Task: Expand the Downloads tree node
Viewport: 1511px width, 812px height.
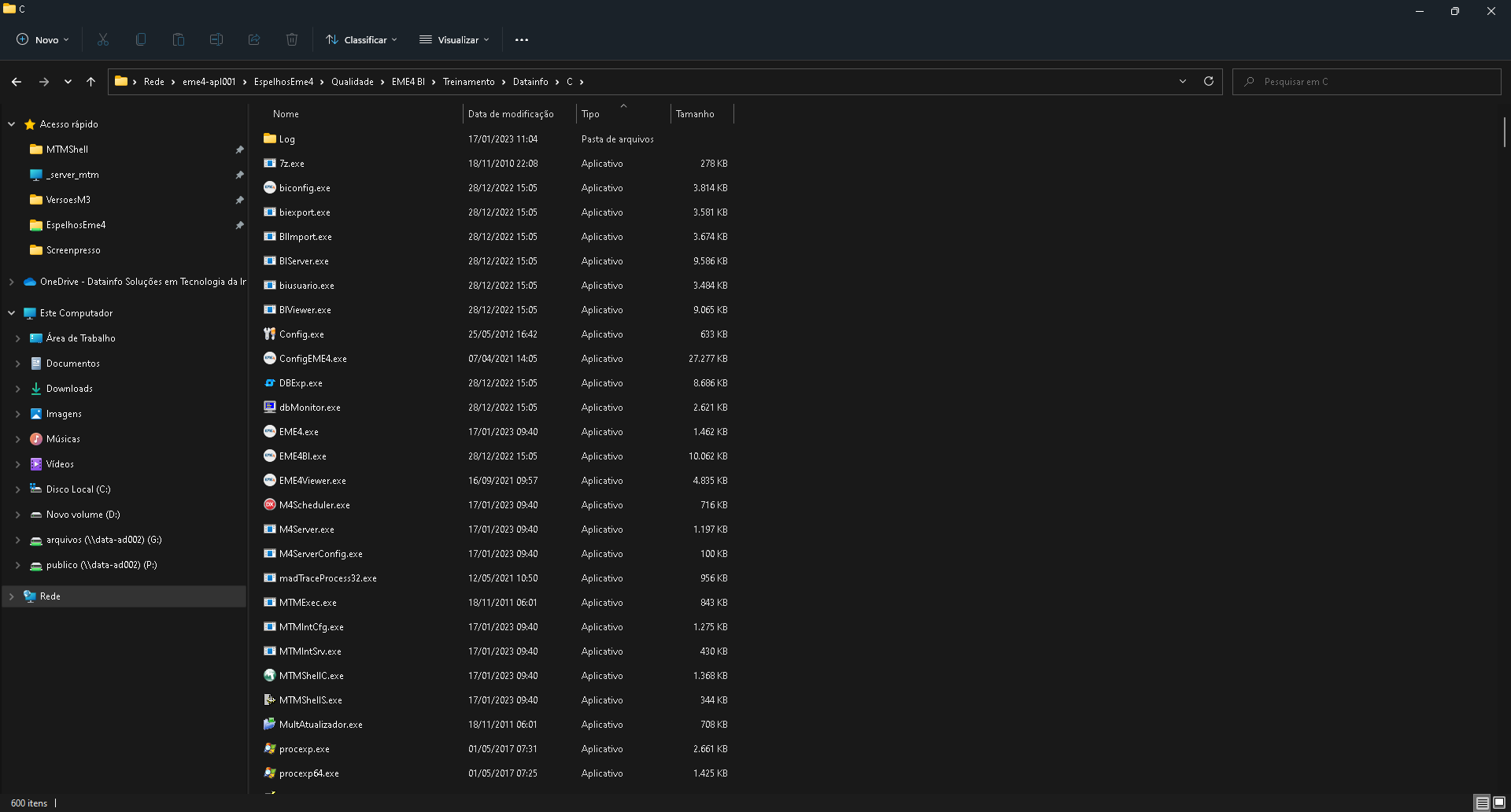Action: coord(18,389)
